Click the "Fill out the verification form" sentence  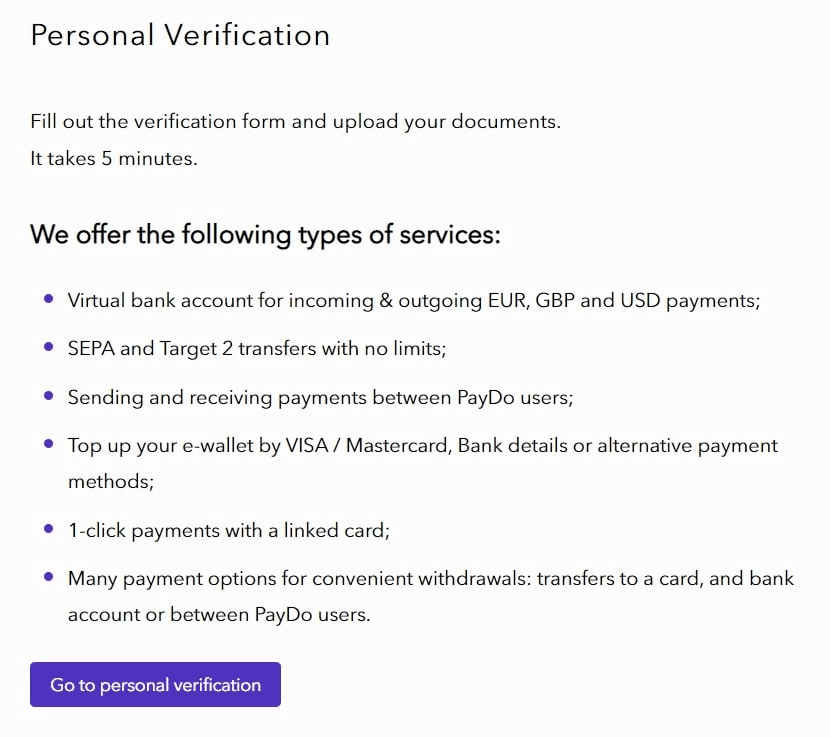pos(295,122)
